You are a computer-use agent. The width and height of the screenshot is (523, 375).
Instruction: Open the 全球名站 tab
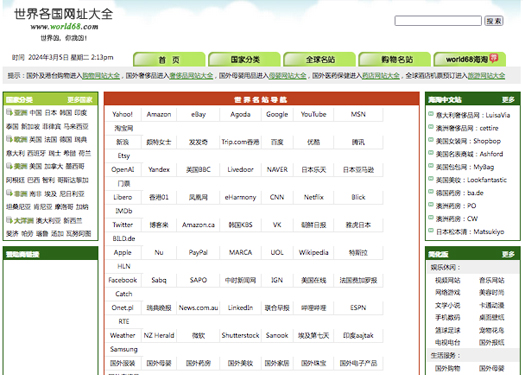coord(320,59)
